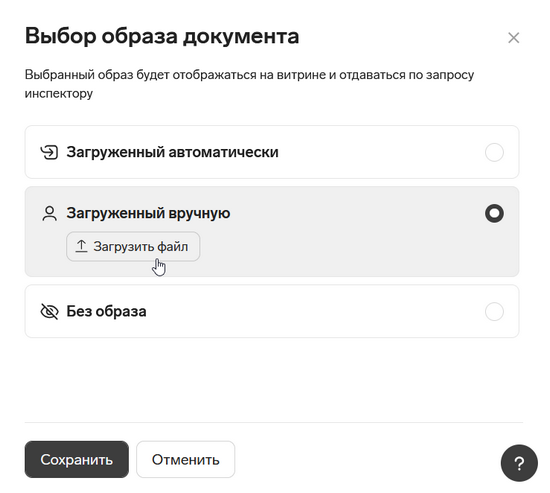Click the Загруженный автоматически label
Screen dimensions: 550x493
(173, 152)
